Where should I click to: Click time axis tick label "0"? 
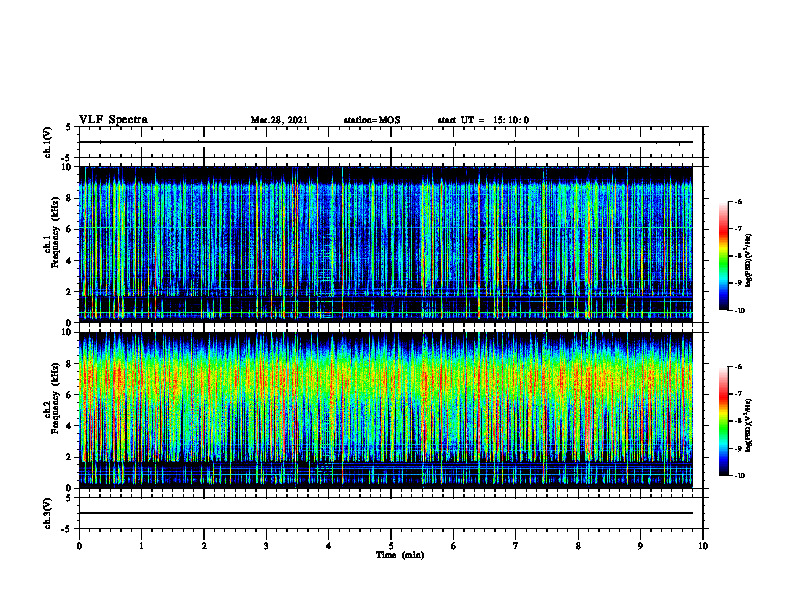point(79,546)
